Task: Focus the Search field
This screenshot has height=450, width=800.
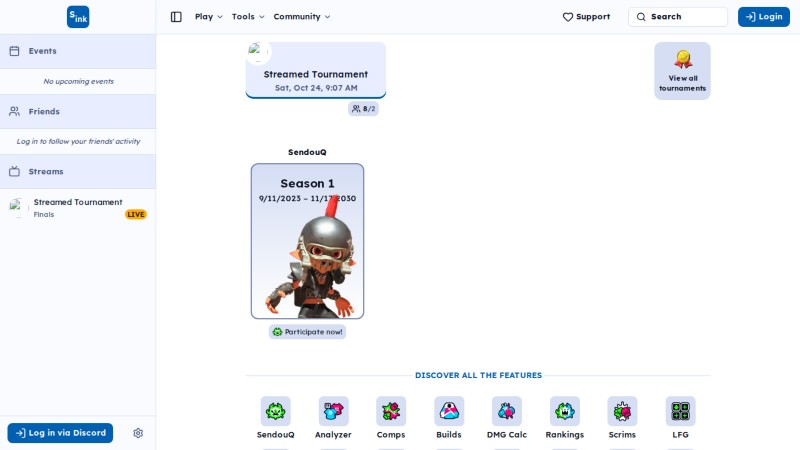Action: pyautogui.click(x=678, y=17)
